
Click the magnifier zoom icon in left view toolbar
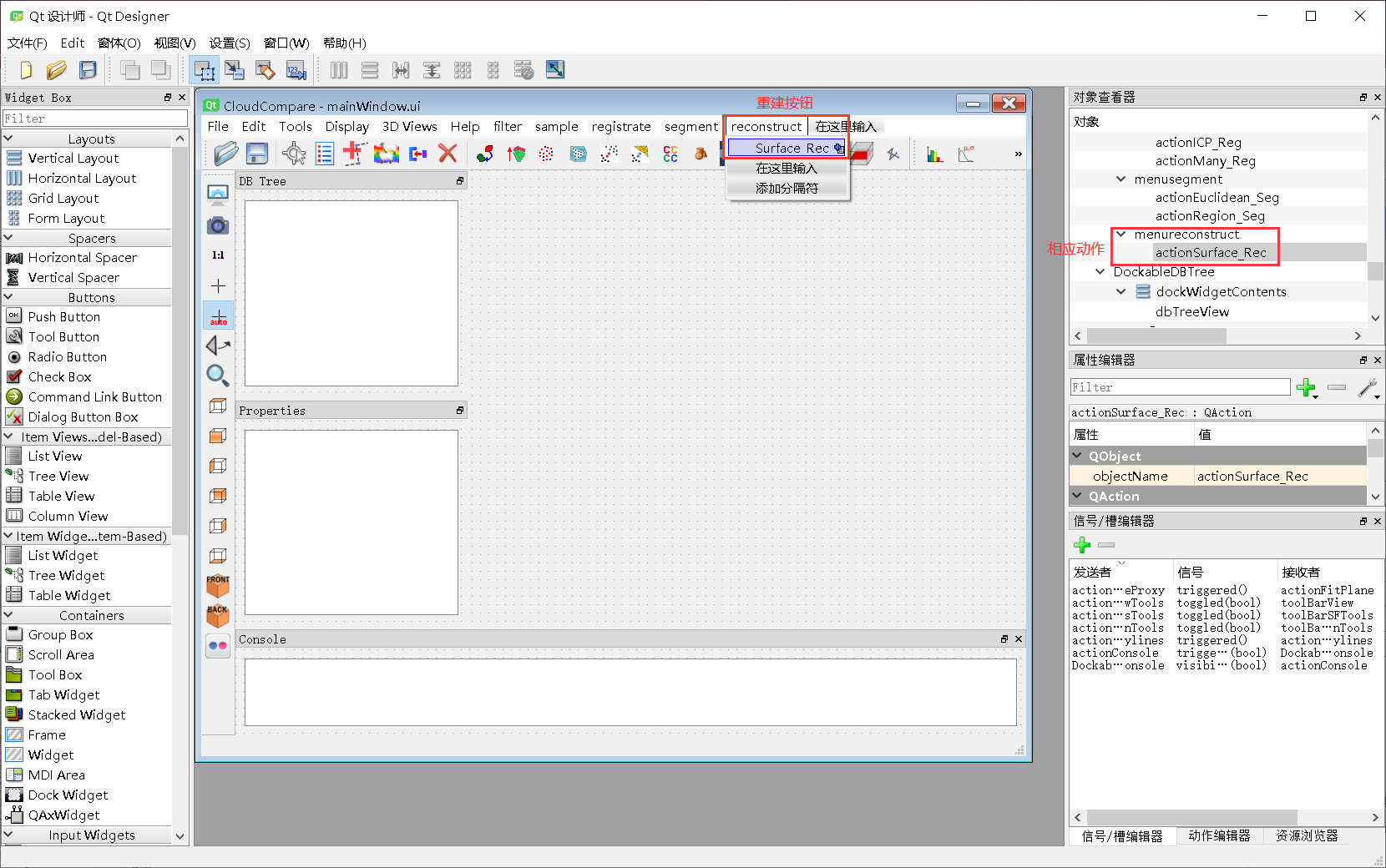click(x=218, y=376)
